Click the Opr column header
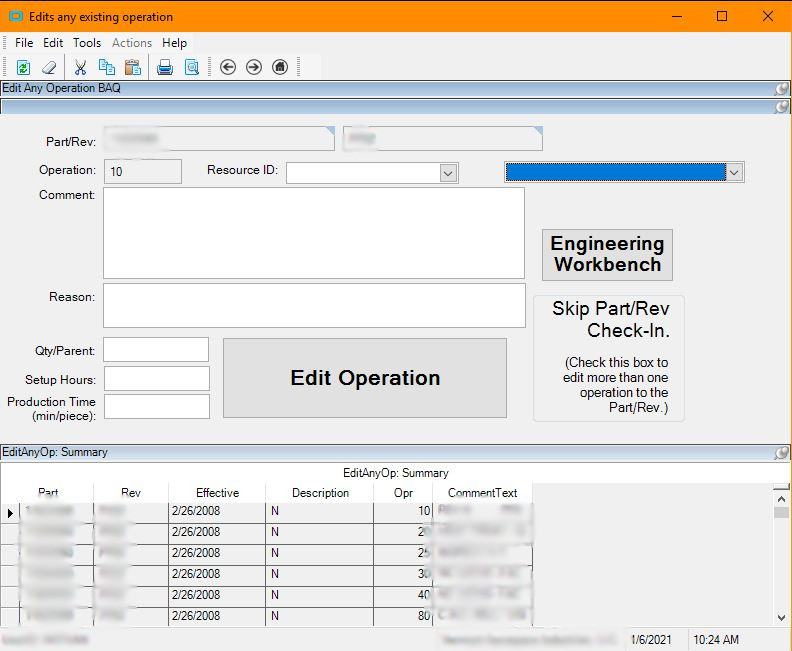This screenshot has width=792, height=651. tap(403, 492)
